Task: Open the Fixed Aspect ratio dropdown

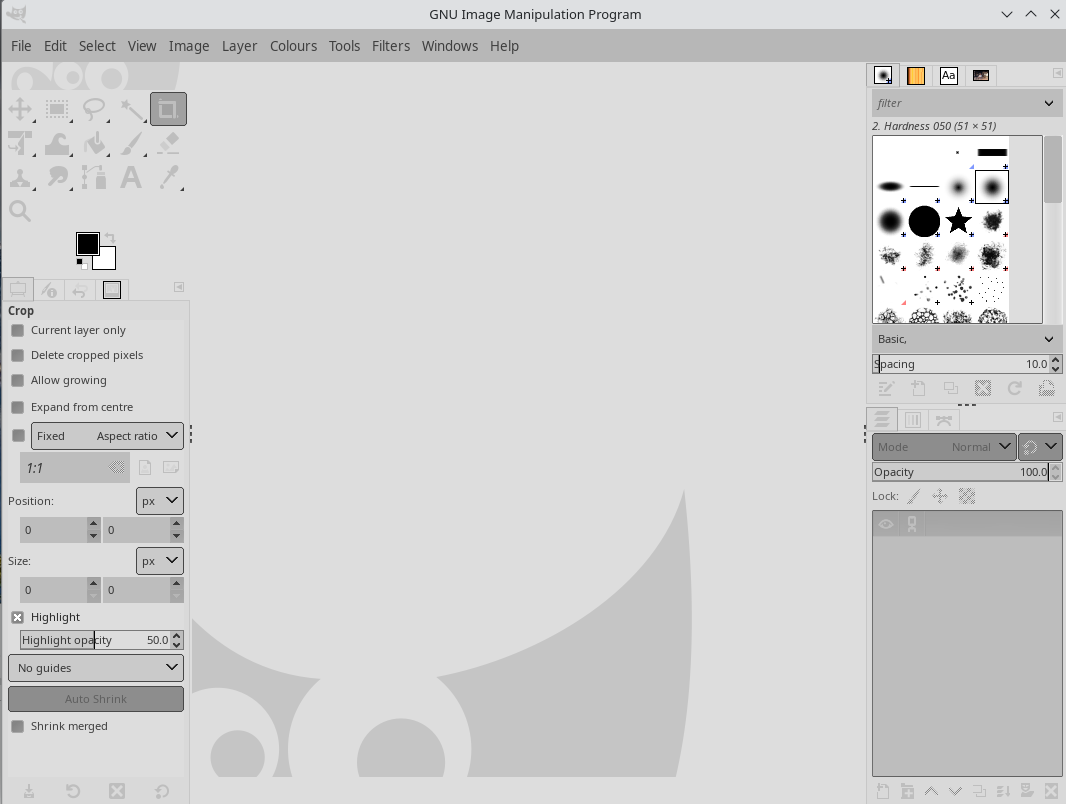Action: [107, 436]
